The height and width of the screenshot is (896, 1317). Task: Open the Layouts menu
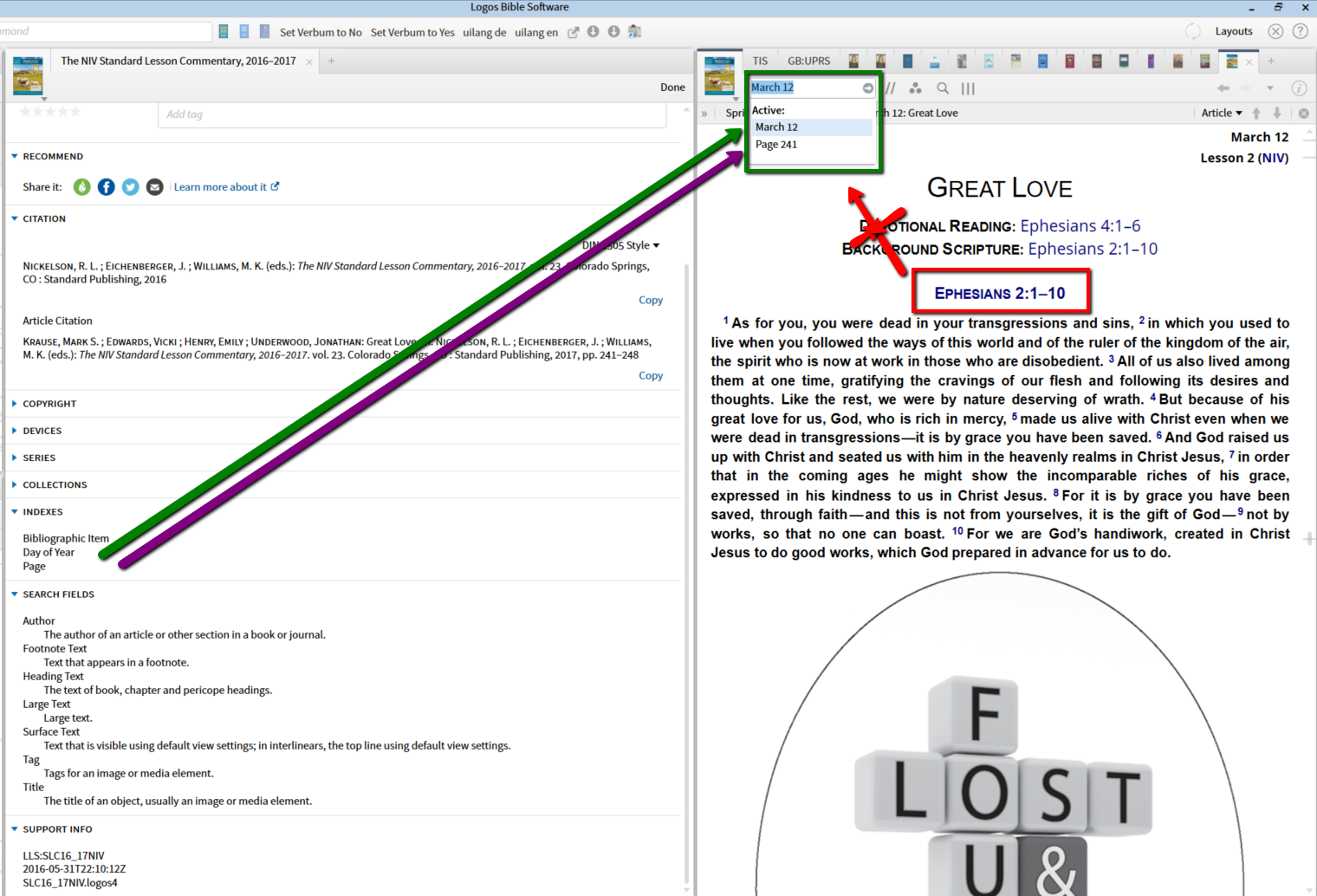click(x=1234, y=31)
